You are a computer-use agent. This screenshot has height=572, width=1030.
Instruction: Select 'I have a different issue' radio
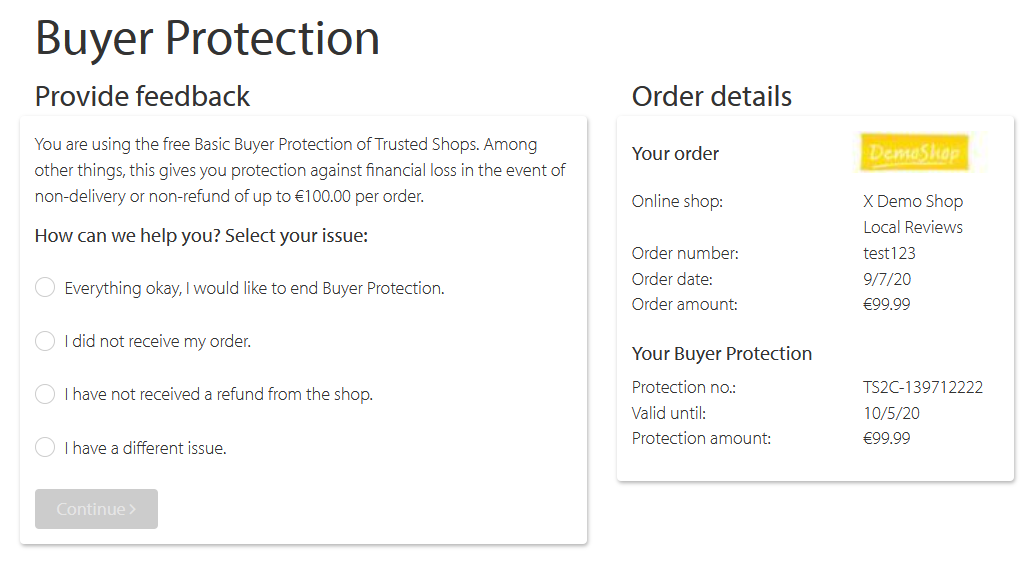(45, 447)
